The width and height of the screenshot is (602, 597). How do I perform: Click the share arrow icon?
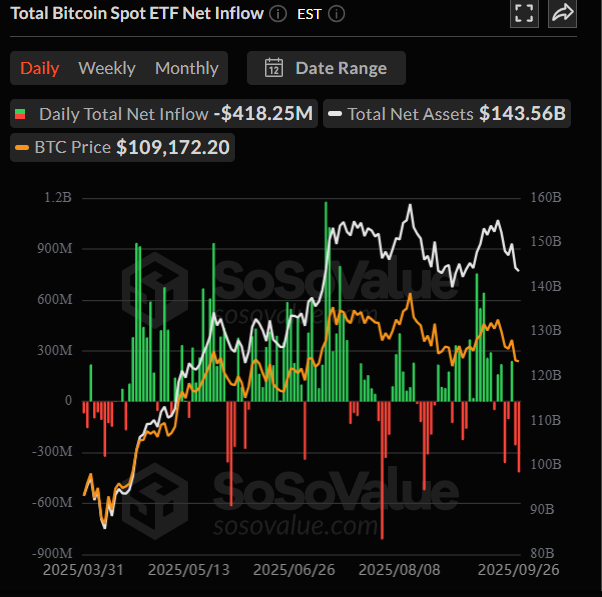(x=563, y=13)
